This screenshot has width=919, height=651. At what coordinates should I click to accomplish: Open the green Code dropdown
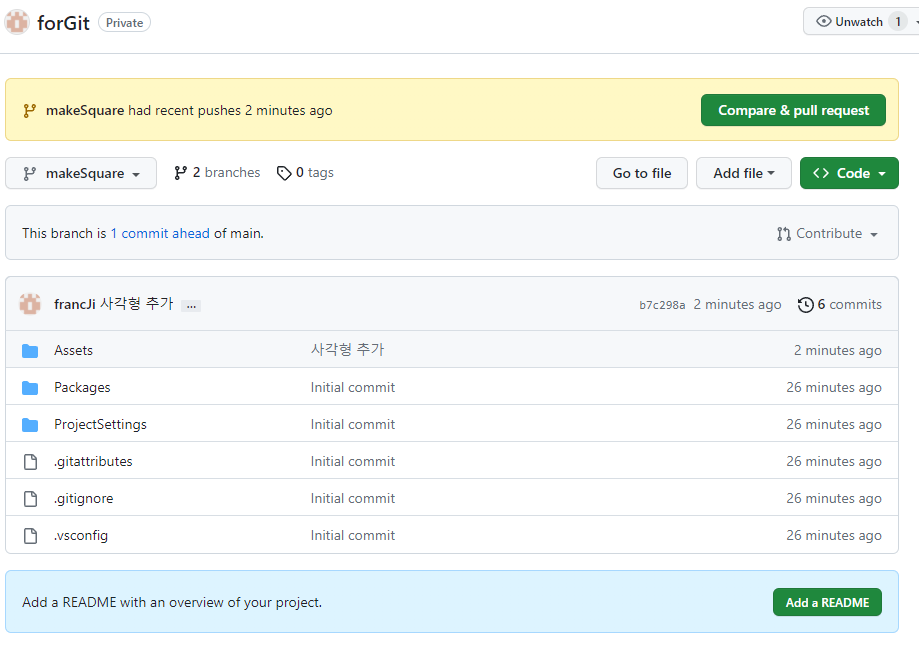pos(849,173)
